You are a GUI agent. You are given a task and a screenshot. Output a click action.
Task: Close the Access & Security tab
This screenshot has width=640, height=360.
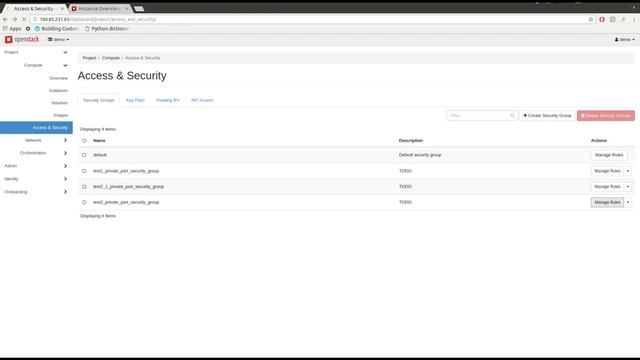click(x=62, y=9)
